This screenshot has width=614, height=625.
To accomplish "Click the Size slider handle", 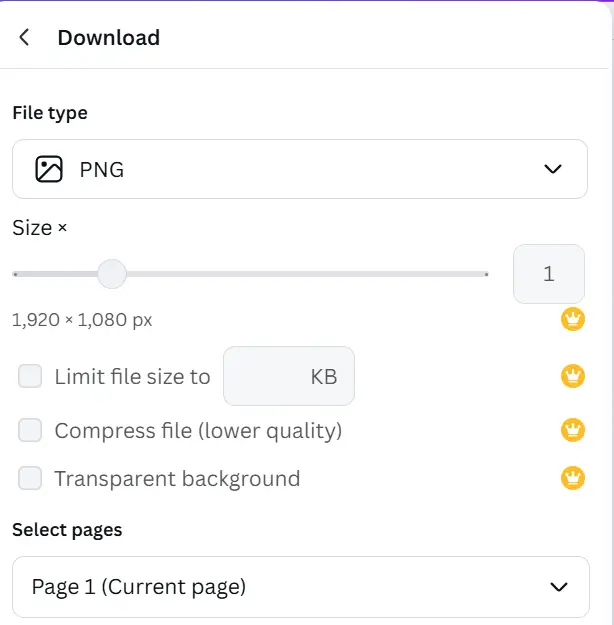I will [x=112, y=274].
